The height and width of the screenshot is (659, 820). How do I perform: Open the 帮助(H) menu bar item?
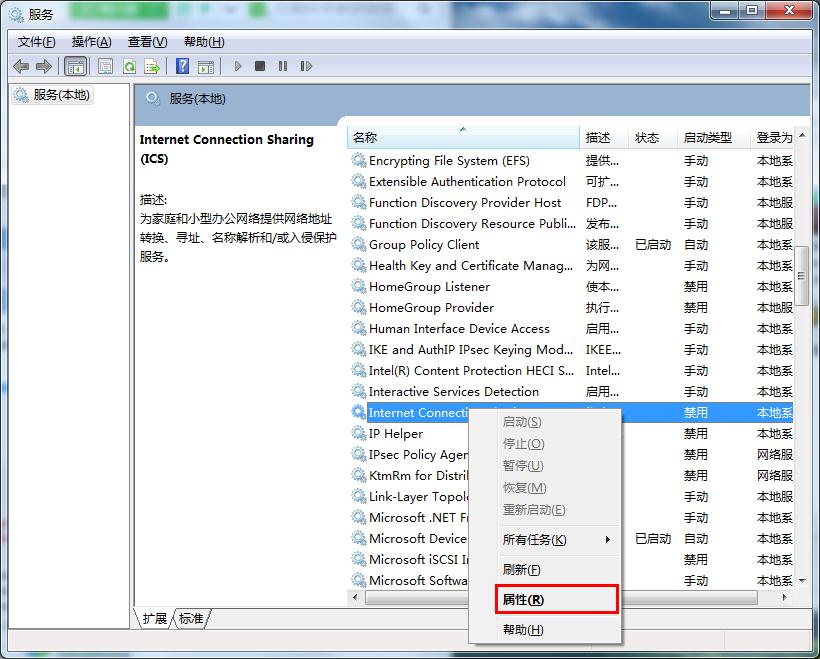(204, 42)
